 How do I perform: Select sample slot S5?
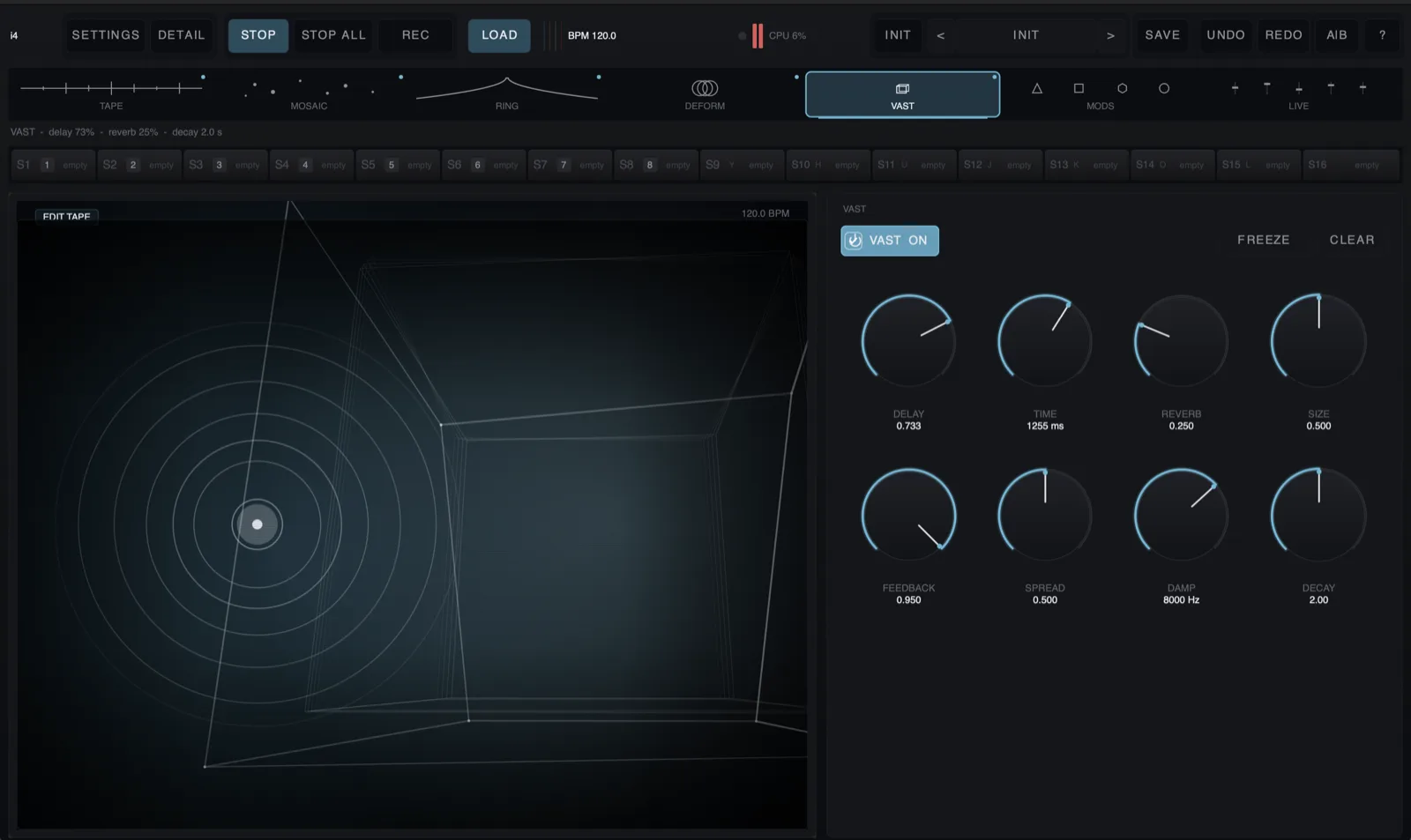point(397,165)
